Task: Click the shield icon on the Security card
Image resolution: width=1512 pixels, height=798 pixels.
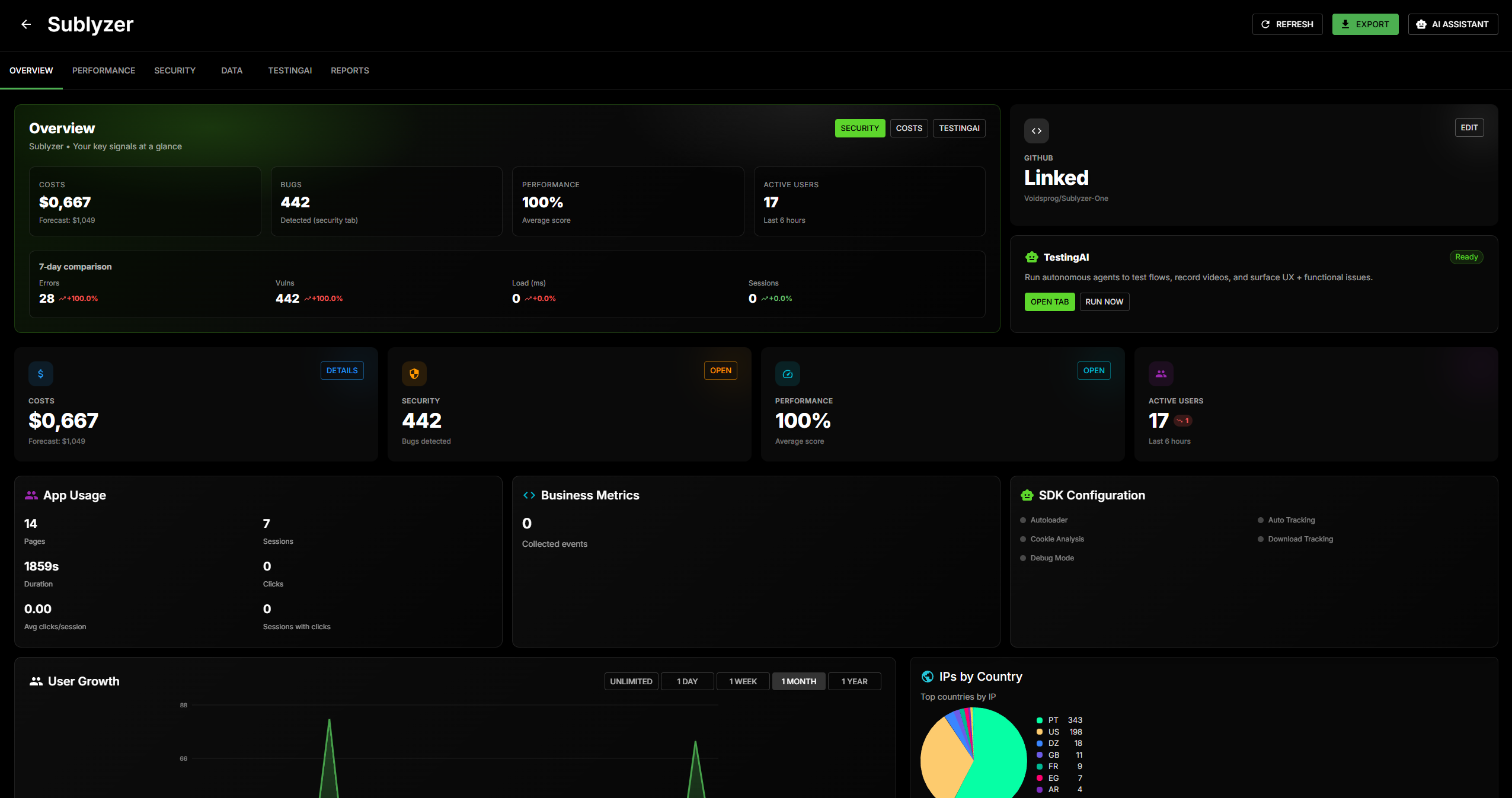Action: (414, 373)
